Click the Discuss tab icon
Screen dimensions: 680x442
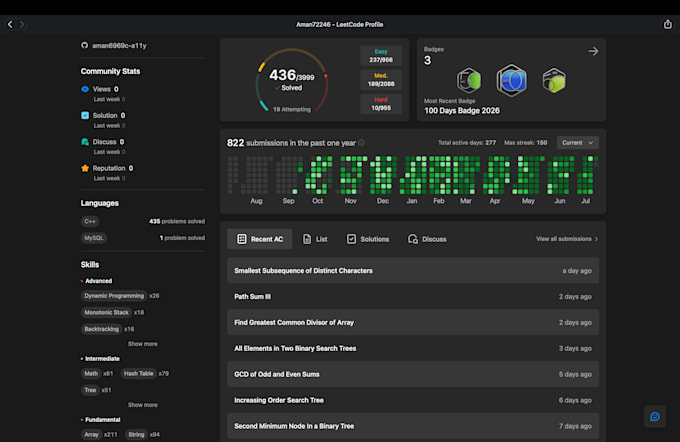(413, 239)
